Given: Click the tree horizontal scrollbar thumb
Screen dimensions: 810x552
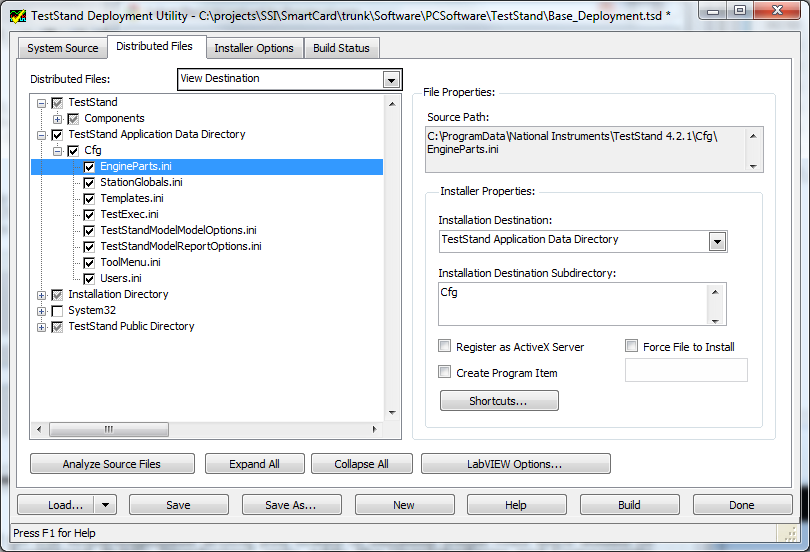Looking at the screenshot, I should click(x=109, y=429).
